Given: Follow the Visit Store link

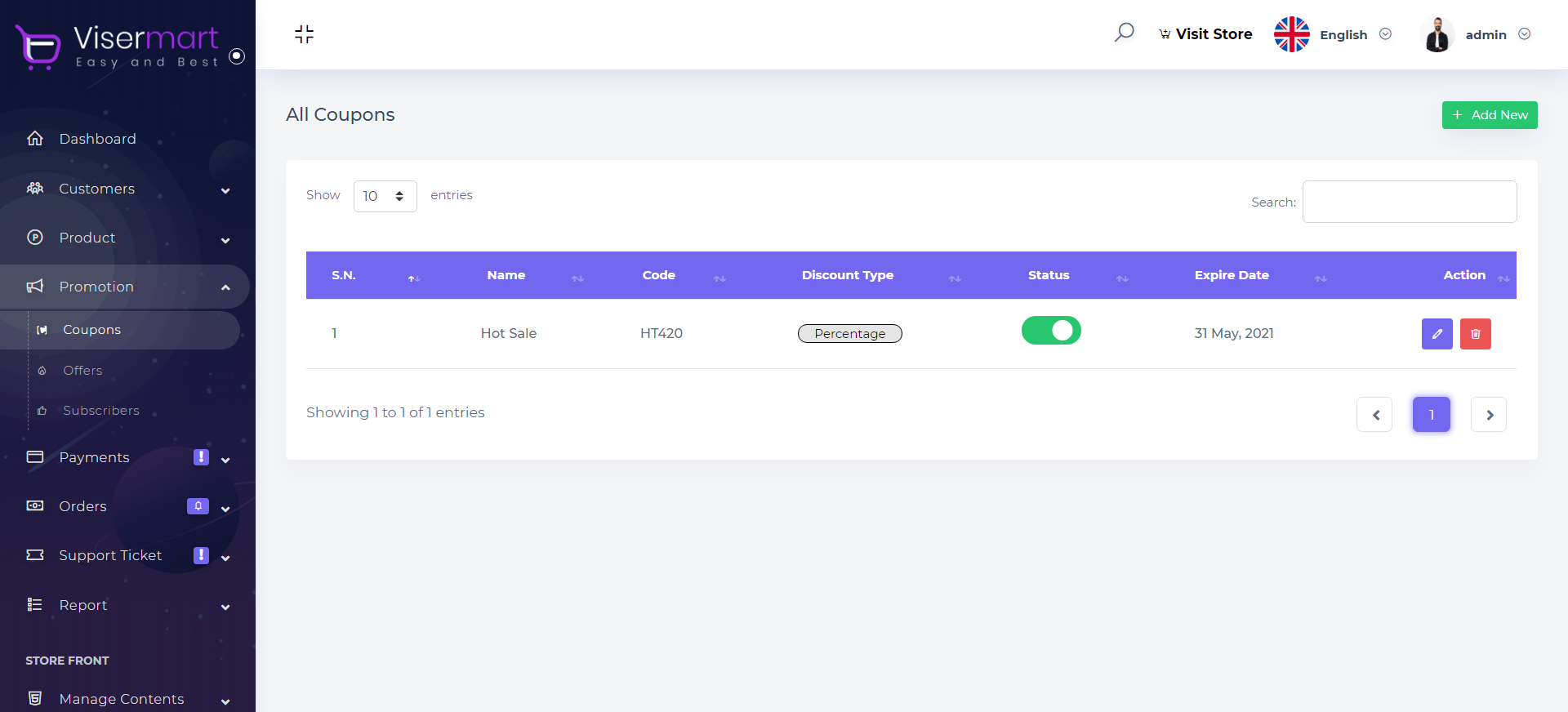Looking at the screenshot, I should 1205,34.
